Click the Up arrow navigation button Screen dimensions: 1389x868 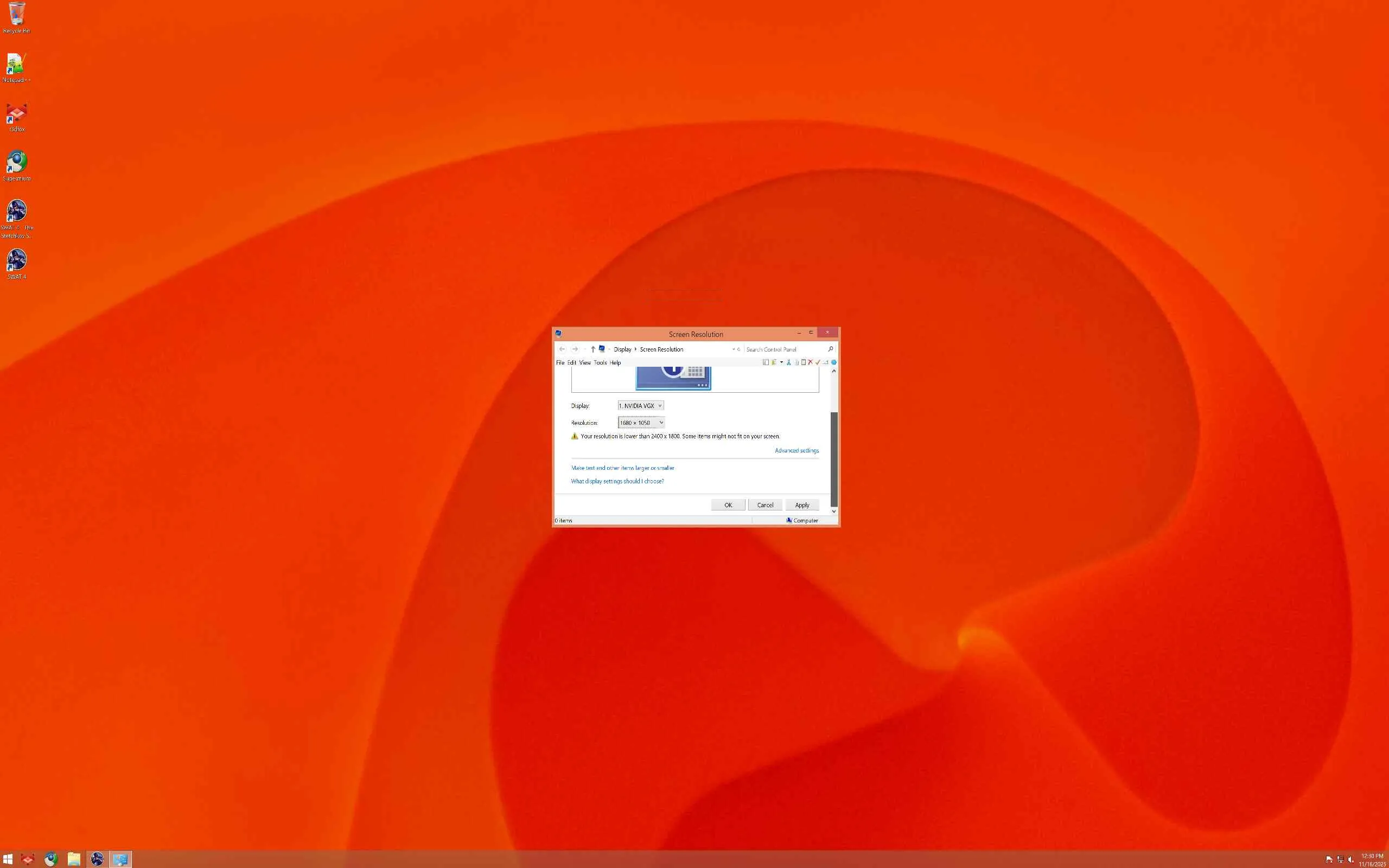click(593, 349)
